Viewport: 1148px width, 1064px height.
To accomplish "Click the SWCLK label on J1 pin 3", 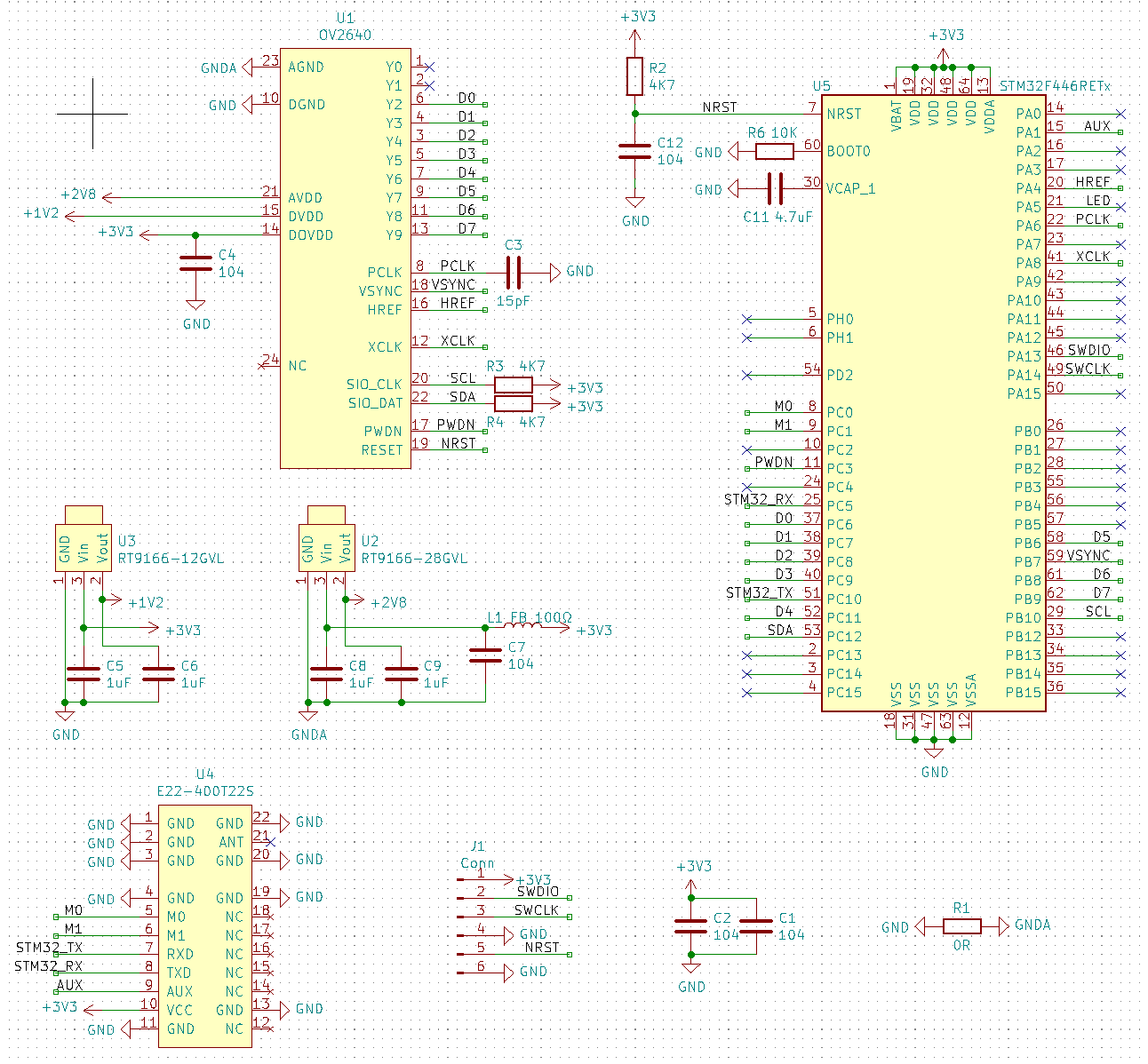I will pos(537,910).
